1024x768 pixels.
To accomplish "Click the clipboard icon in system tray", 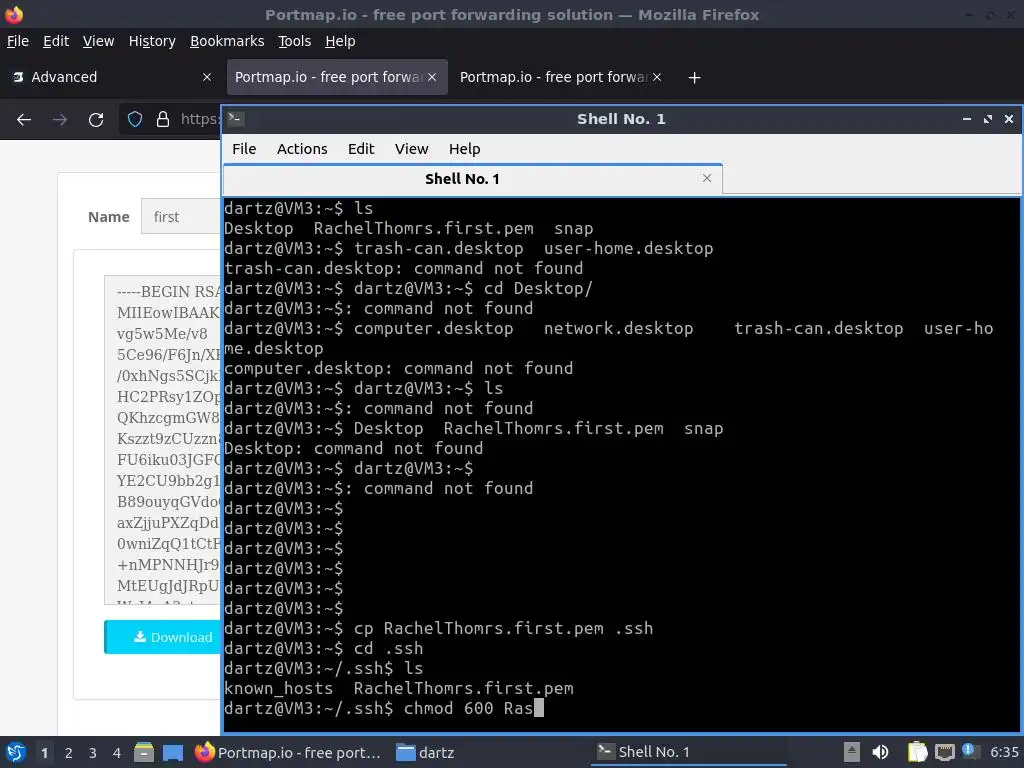I will [x=917, y=752].
